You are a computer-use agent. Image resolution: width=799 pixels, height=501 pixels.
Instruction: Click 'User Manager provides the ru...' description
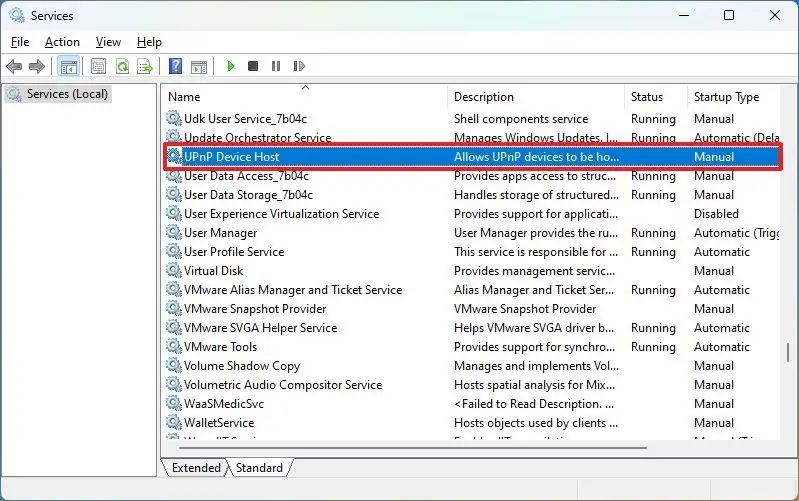pos(536,232)
